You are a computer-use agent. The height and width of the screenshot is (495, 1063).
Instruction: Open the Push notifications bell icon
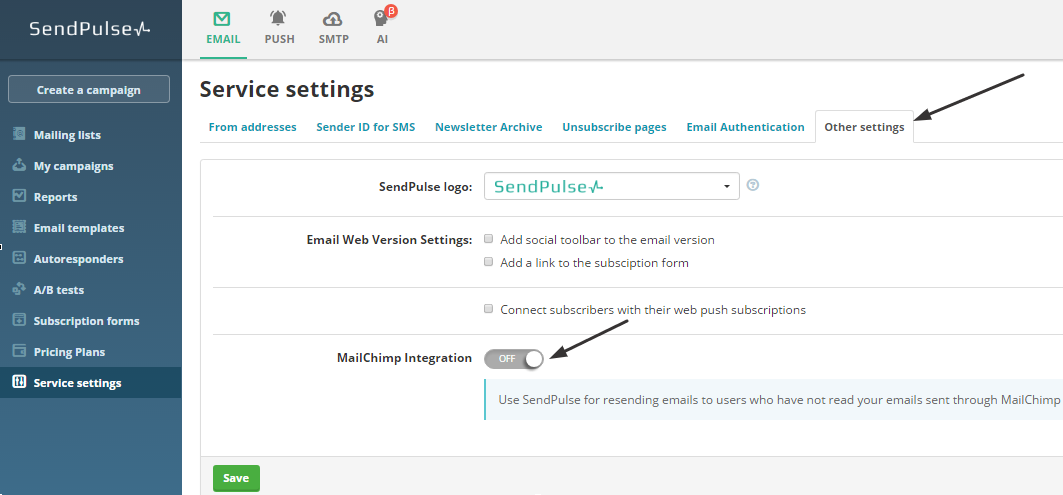click(279, 19)
